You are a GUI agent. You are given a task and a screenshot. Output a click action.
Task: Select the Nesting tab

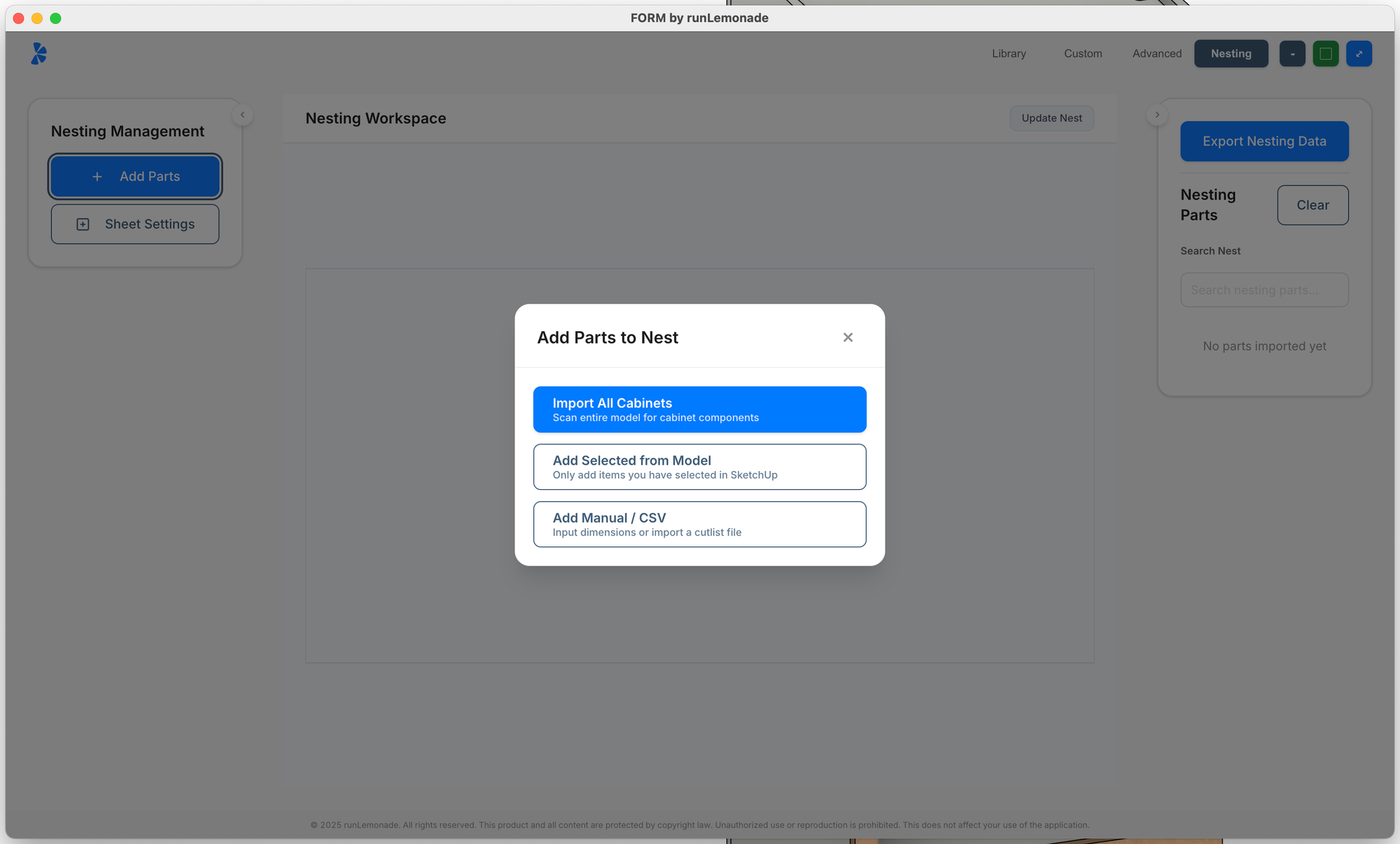1231,54
